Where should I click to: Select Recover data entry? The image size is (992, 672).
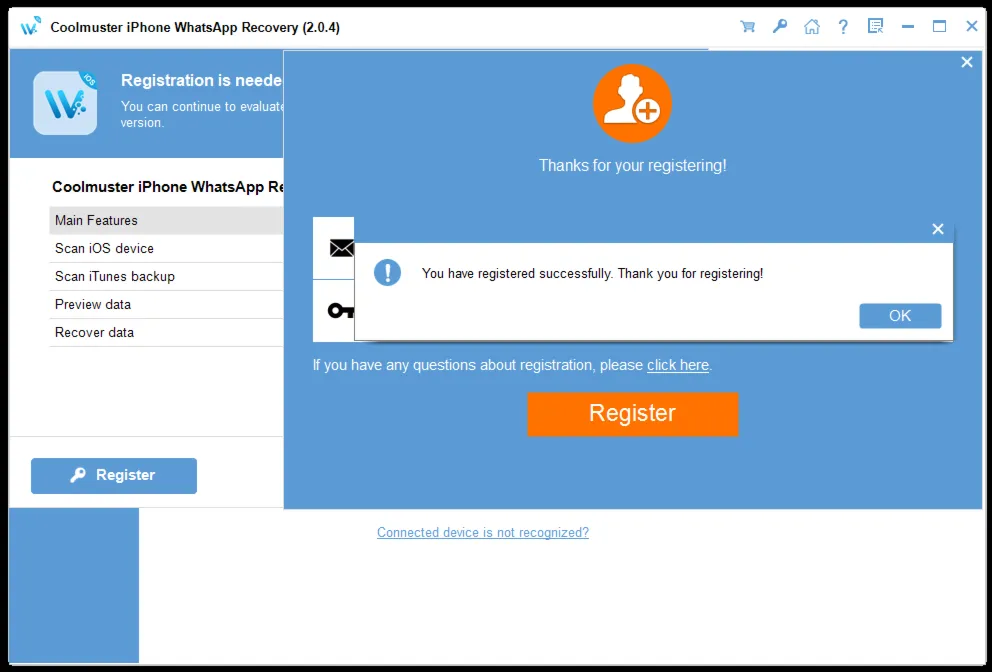pos(166,332)
